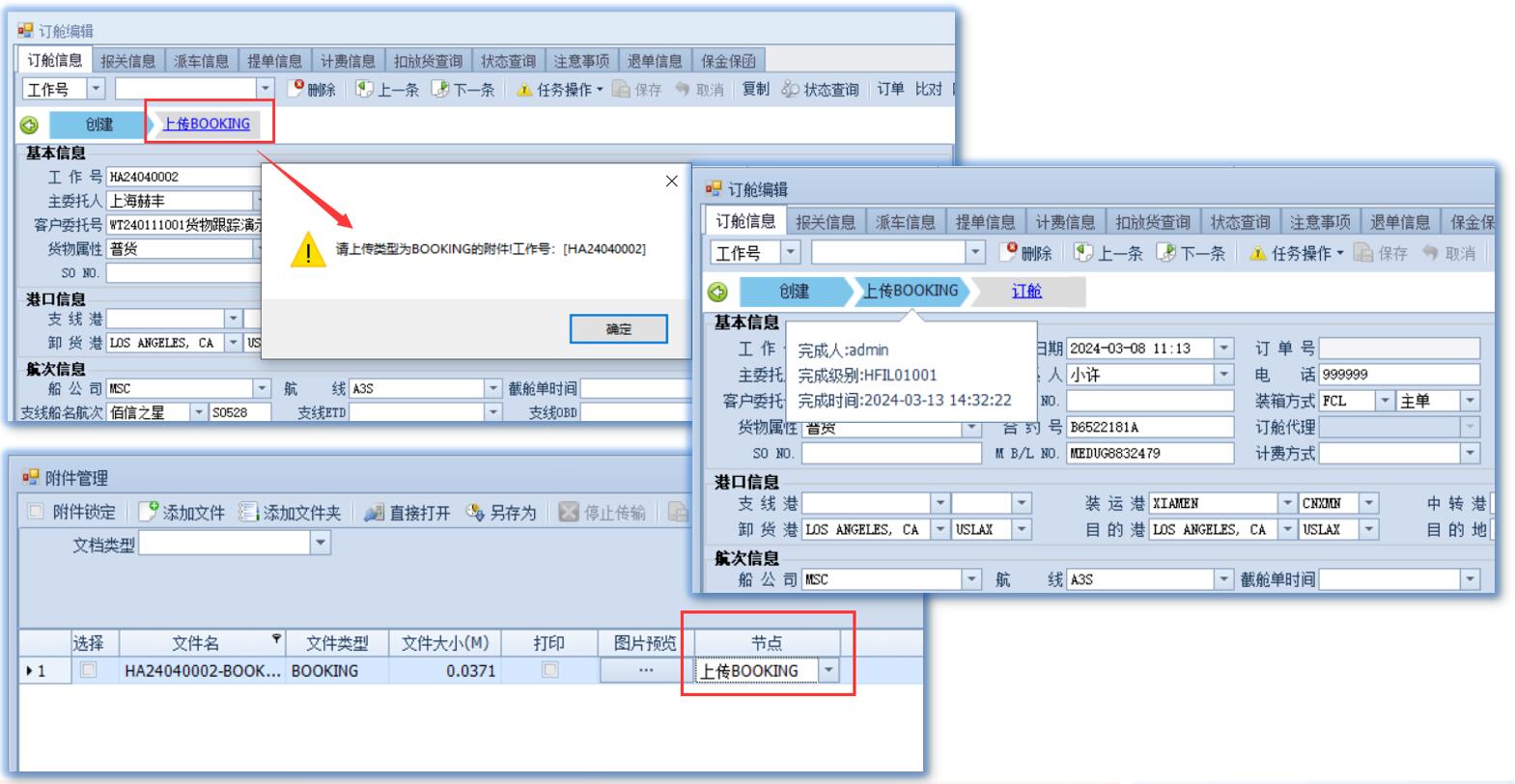The image size is (1515, 784).
Task: Click 下一条 in left 订舱编辑 toolbar
Action: point(463,89)
